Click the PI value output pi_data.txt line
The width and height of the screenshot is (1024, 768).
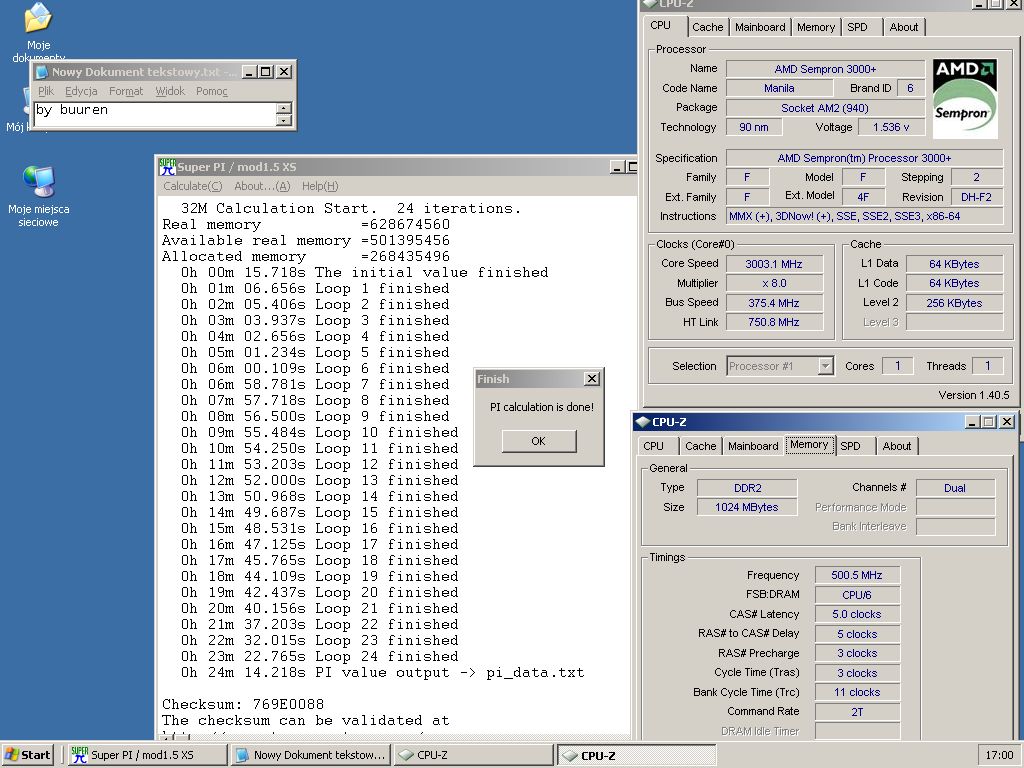click(382, 673)
